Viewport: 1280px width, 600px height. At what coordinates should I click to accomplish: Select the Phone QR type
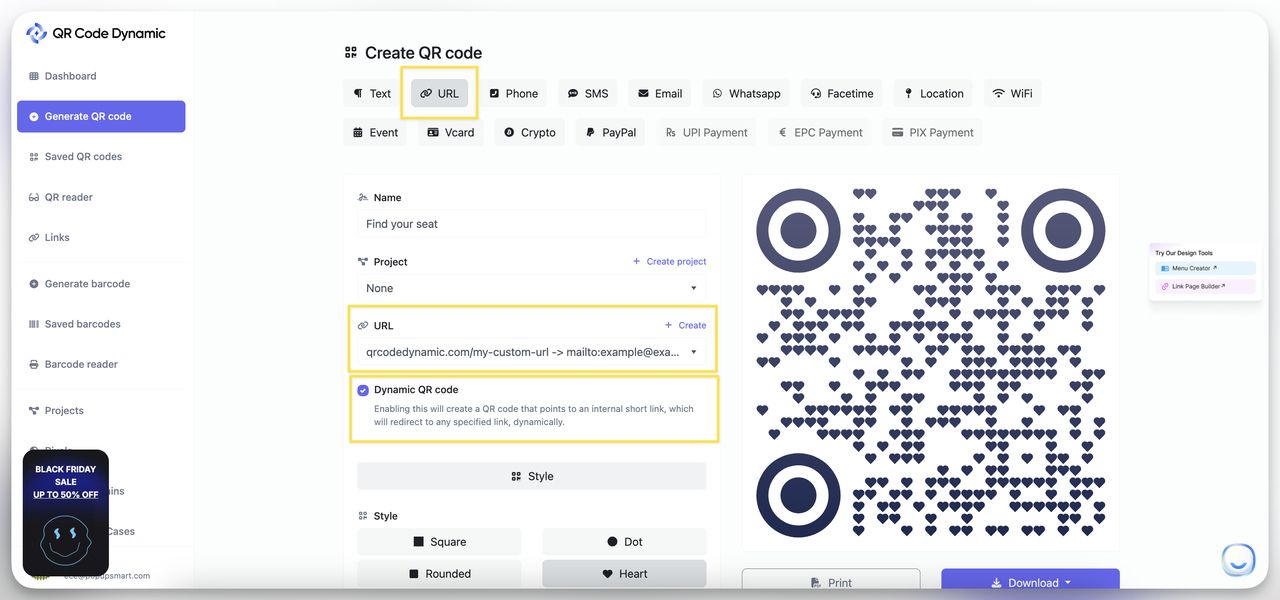point(513,93)
